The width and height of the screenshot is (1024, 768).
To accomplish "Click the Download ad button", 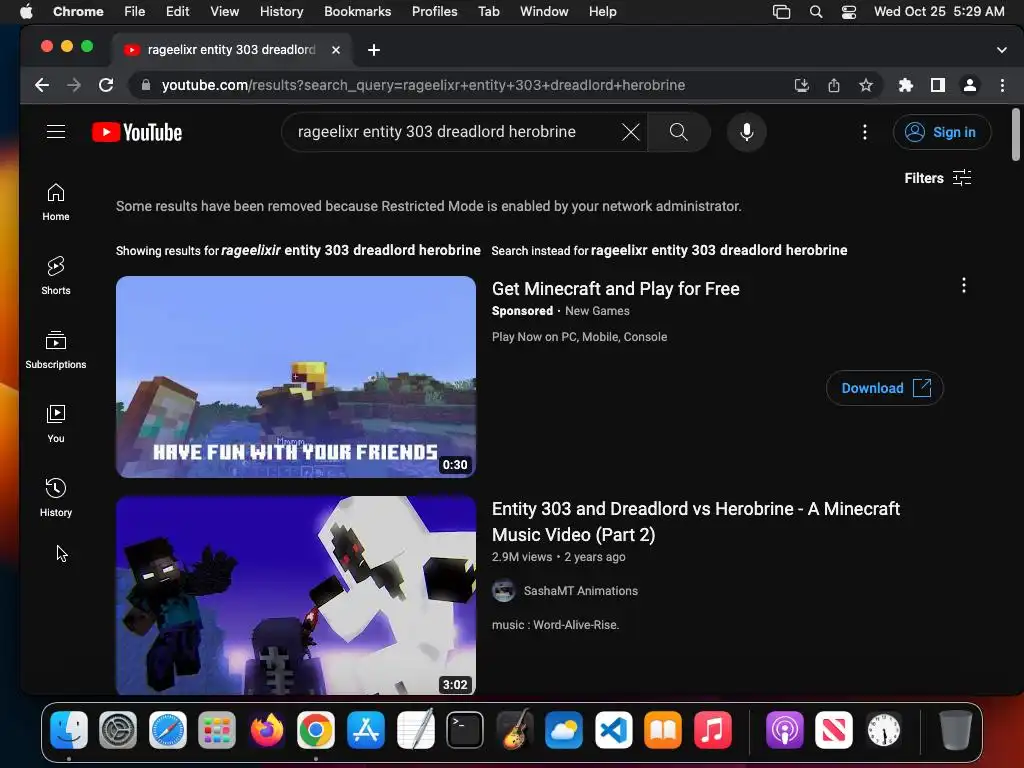I will tap(884, 388).
